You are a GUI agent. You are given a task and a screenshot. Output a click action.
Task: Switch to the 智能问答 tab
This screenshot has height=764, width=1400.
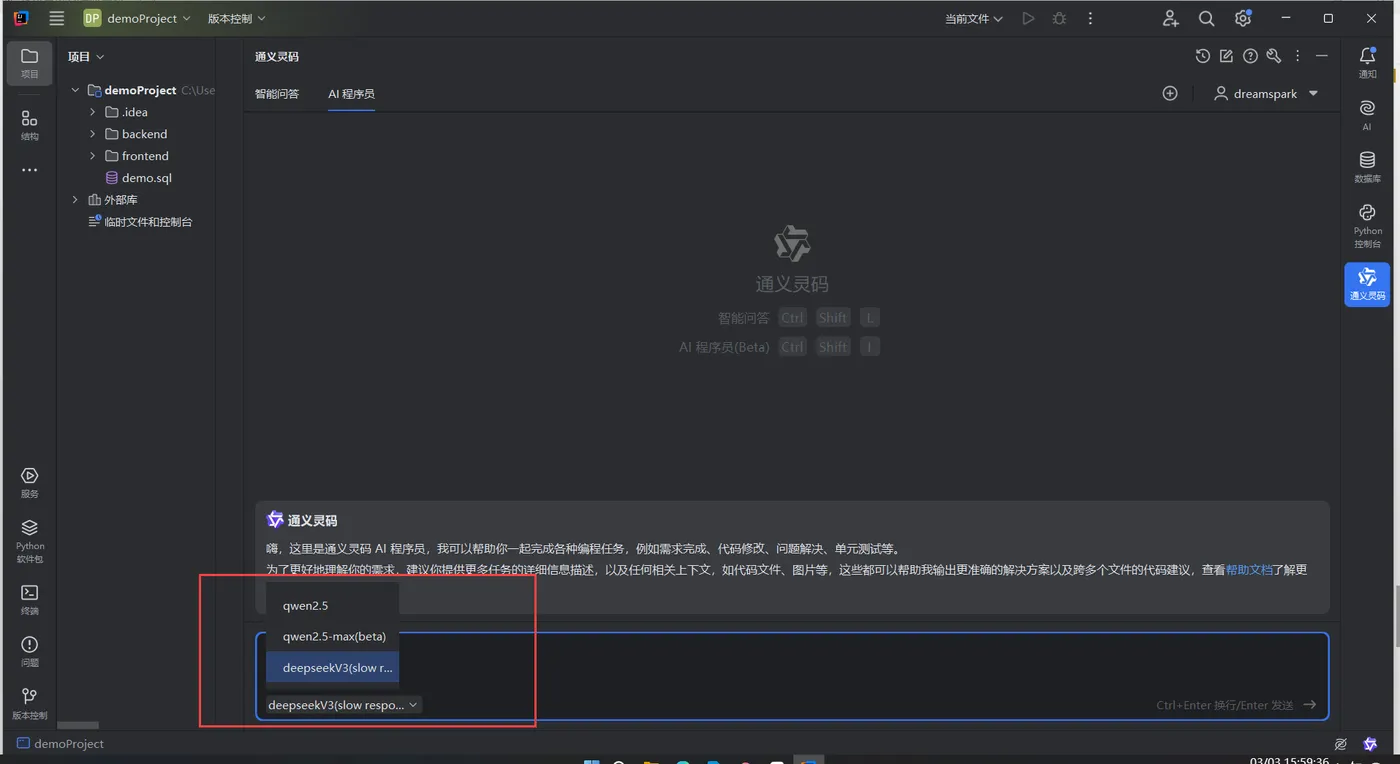277,94
